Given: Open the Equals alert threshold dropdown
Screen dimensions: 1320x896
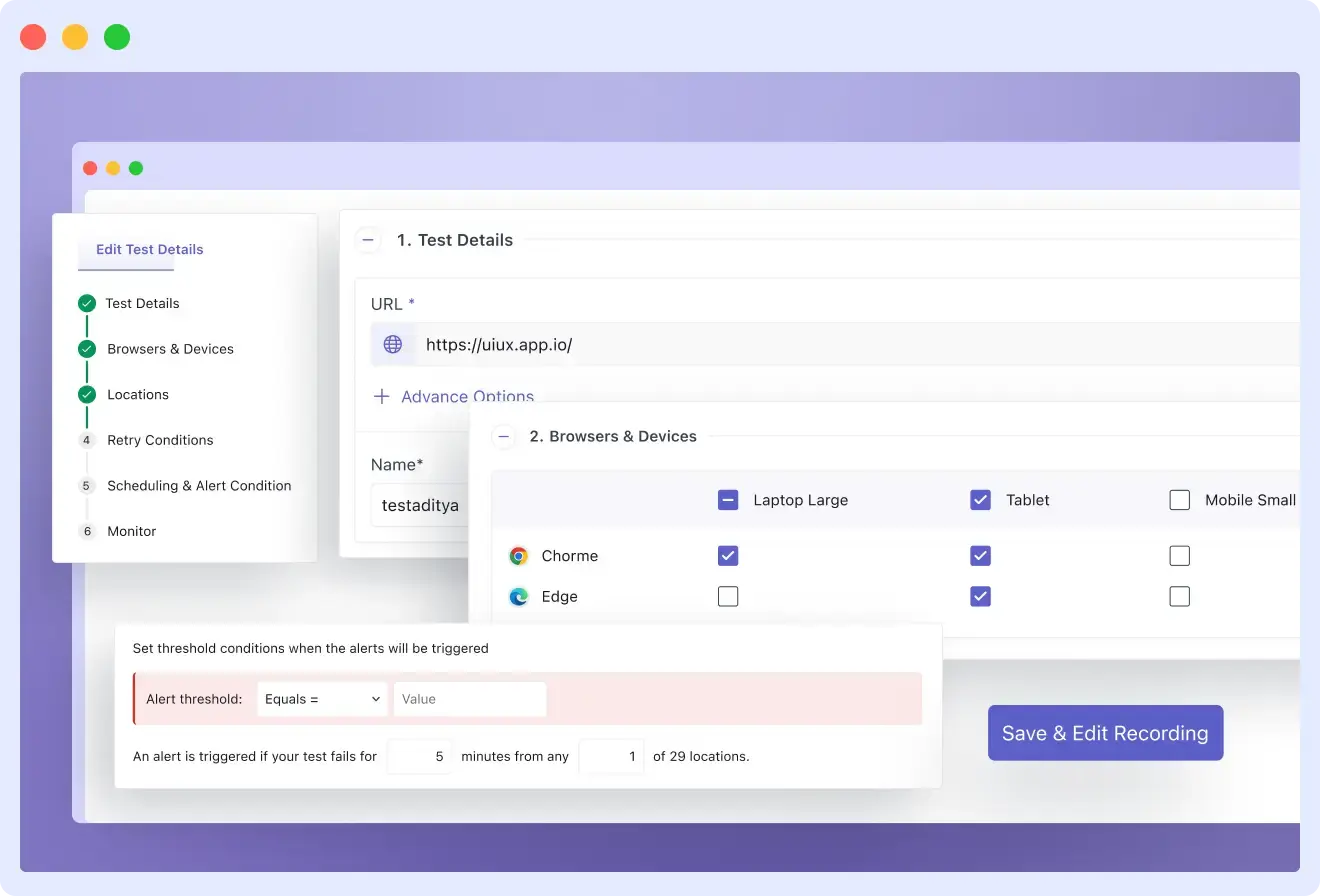Looking at the screenshot, I should click(x=322, y=699).
